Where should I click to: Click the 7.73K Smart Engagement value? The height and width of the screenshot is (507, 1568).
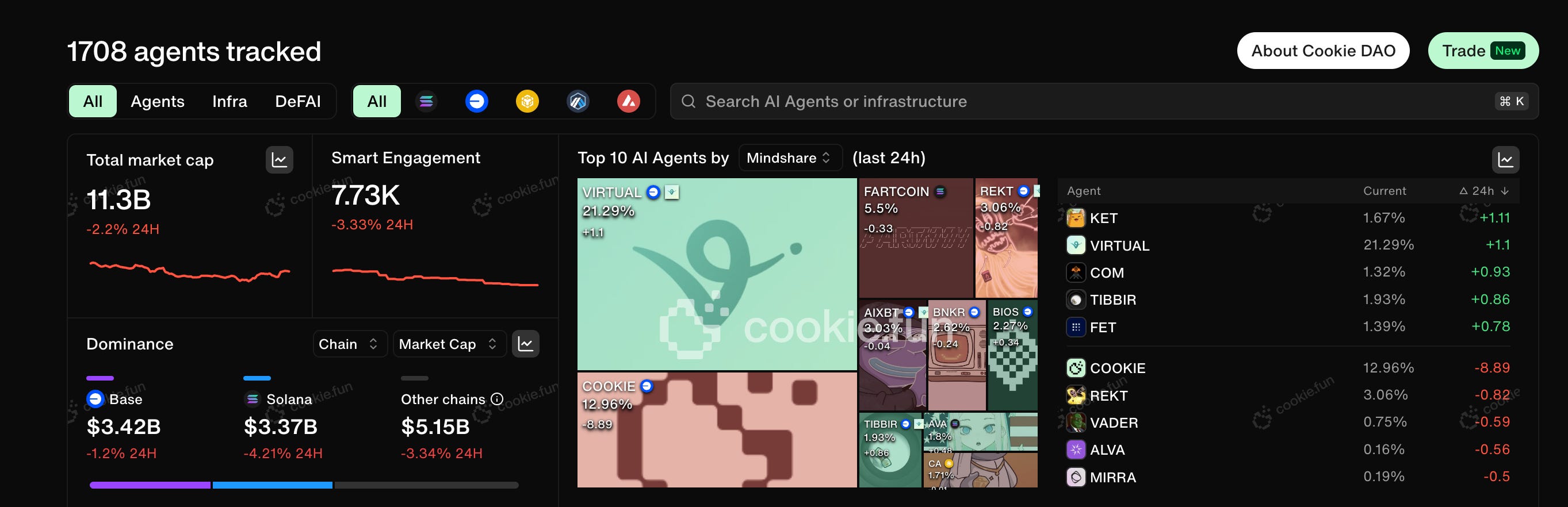(365, 195)
